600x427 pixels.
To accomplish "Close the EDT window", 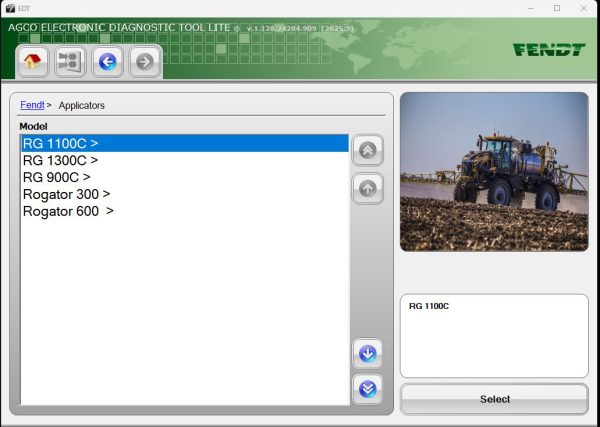I will pos(584,8).
